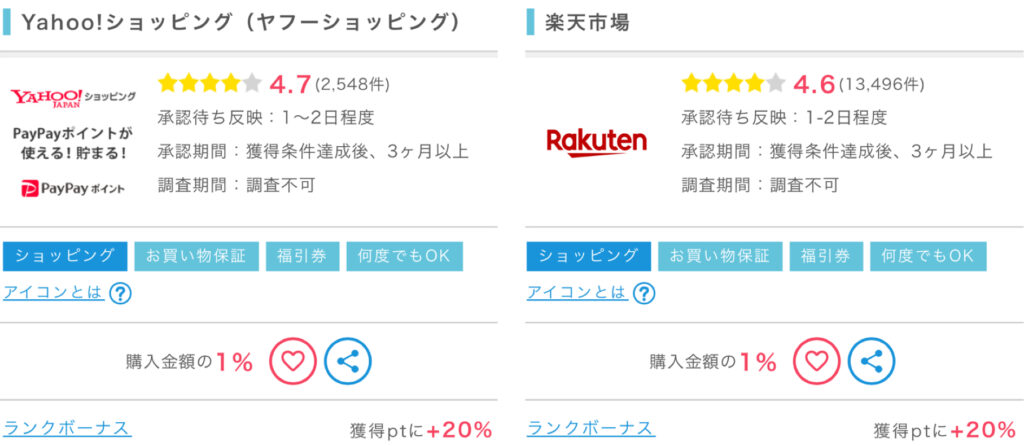Select the 福引券 tag in Yahoo card
Image resolution: width=1024 pixels, height=446 pixels.
[302, 257]
